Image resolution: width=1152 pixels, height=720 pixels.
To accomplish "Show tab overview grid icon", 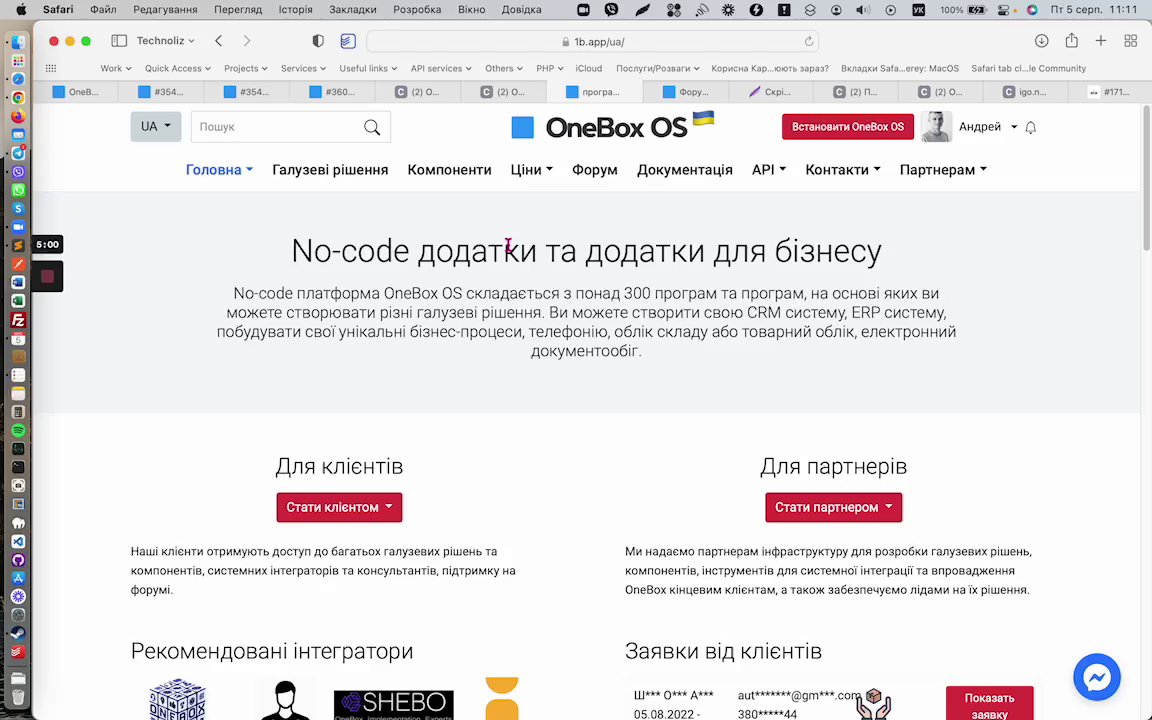I will tap(1131, 41).
